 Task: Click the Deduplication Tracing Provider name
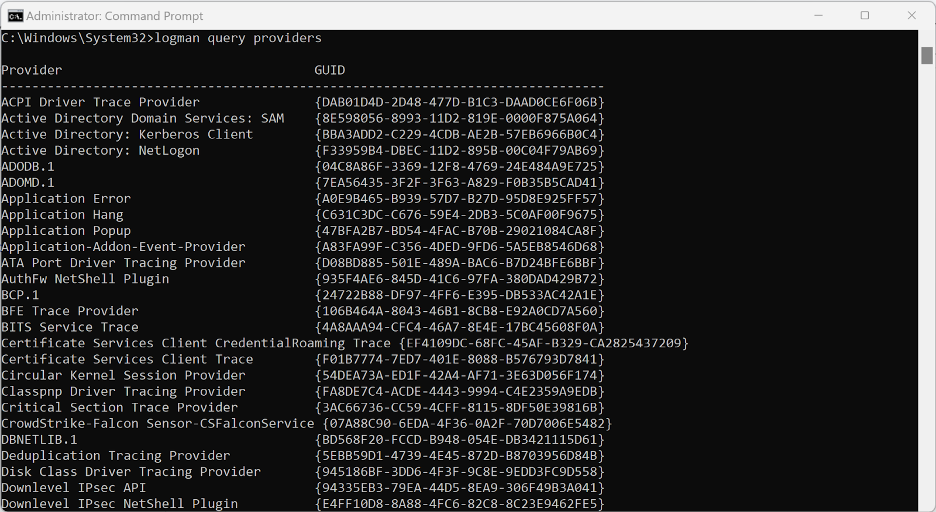tap(116, 455)
